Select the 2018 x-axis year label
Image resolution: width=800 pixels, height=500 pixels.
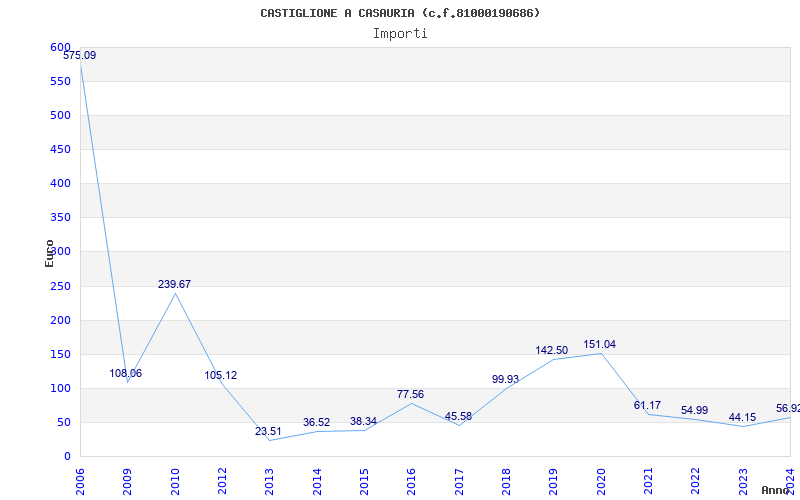(x=506, y=482)
